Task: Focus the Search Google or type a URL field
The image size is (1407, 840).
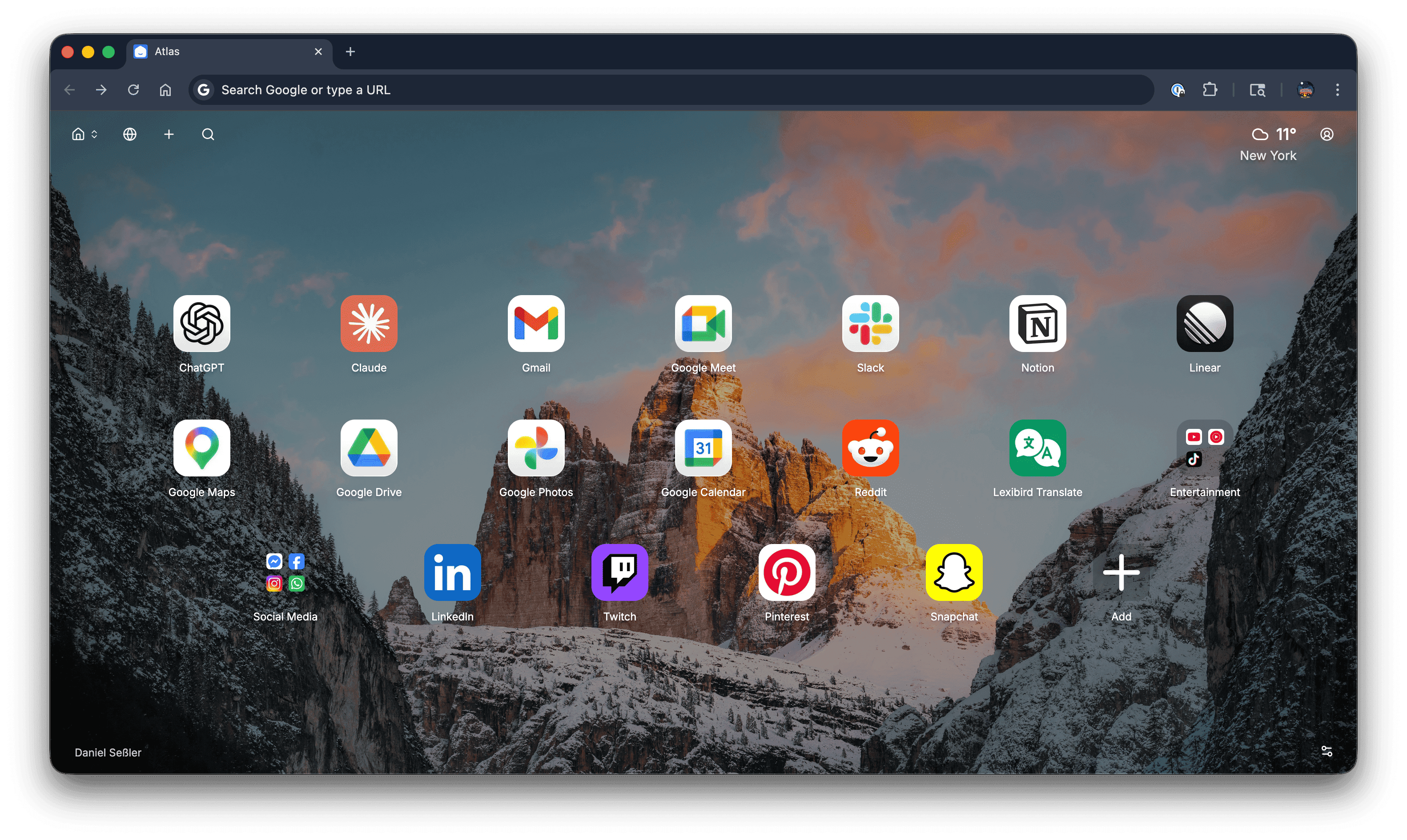Action: pos(671,89)
